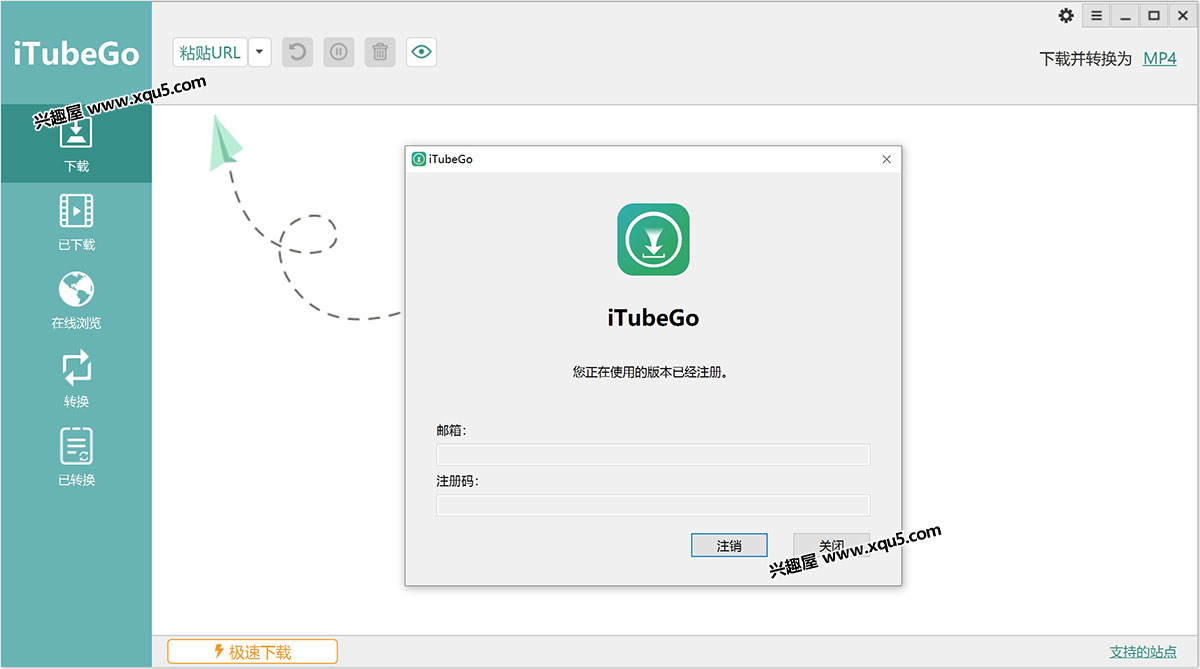
Task: Click the resume-all circular arrow icon
Action: [x=297, y=52]
